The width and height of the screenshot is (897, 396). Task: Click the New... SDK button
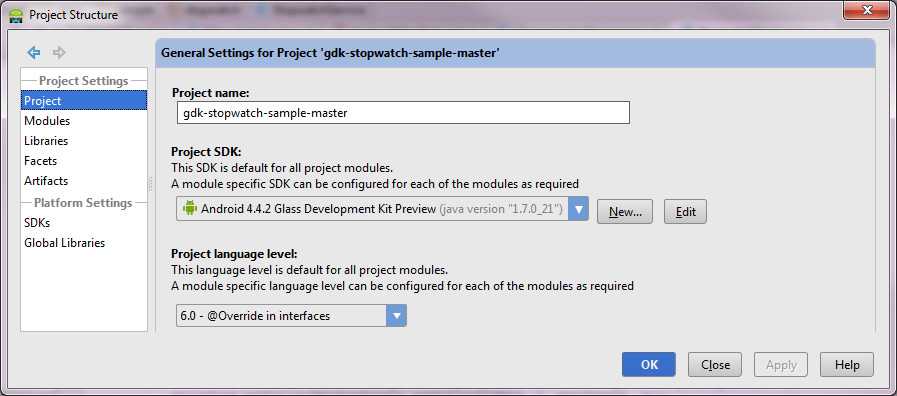coord(625,212)
